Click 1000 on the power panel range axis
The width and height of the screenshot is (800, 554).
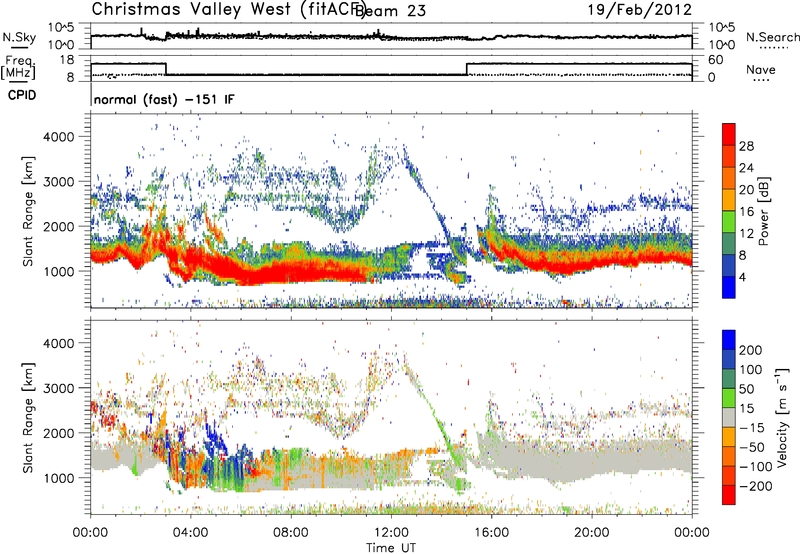click(58, 271)
